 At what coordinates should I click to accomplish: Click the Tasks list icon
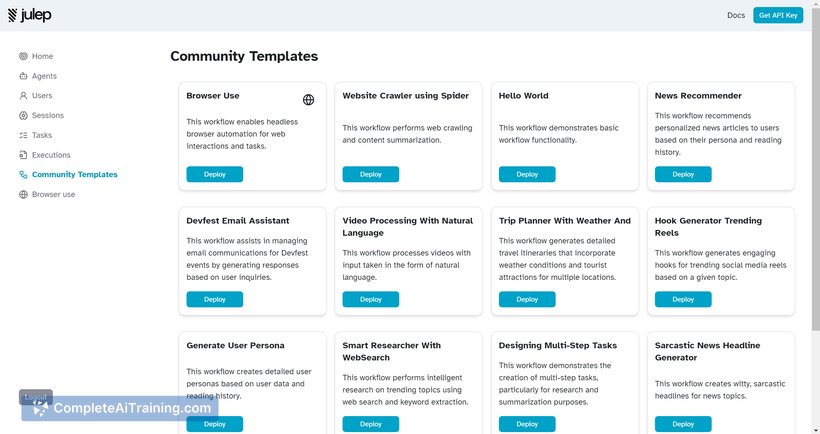[x=23, y=135]
